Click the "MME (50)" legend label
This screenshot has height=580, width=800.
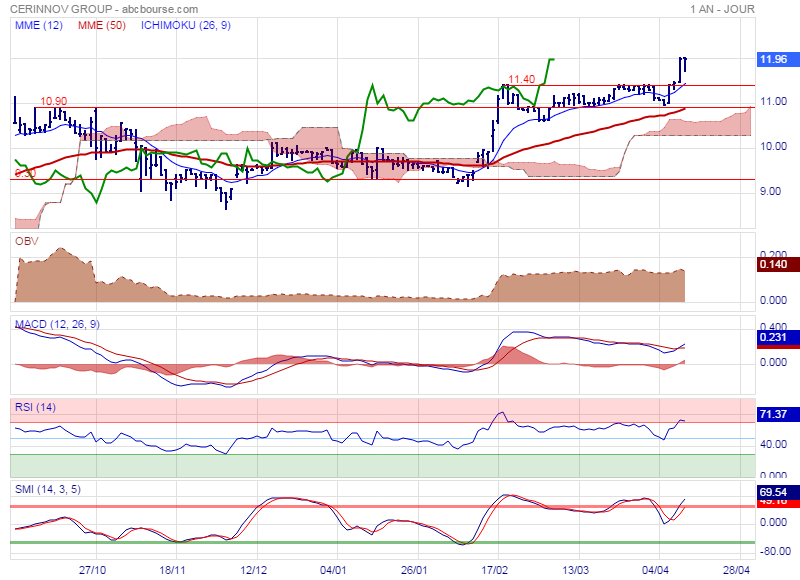102,25
